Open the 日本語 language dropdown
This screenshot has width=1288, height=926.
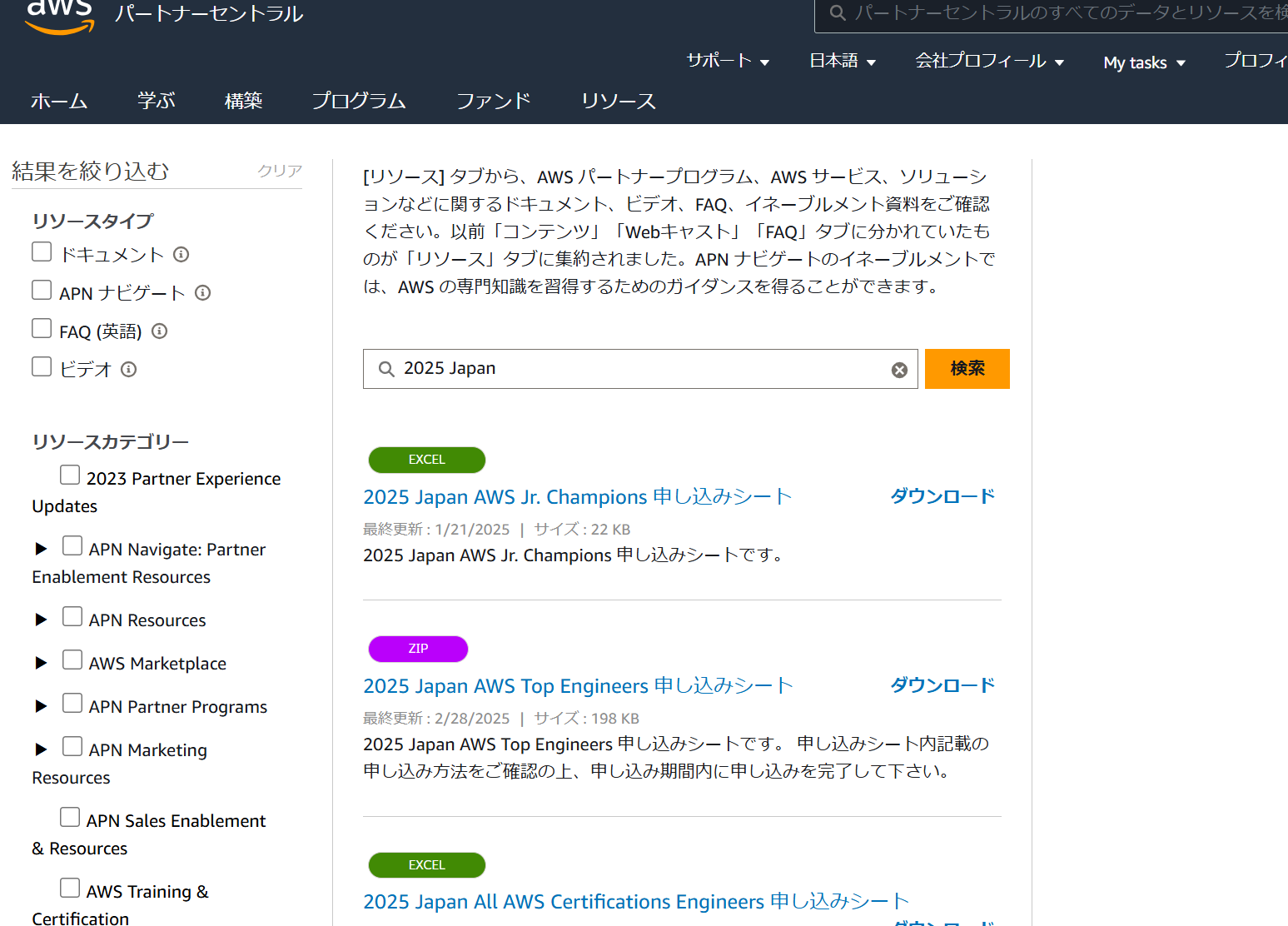(x=843, y=61)
